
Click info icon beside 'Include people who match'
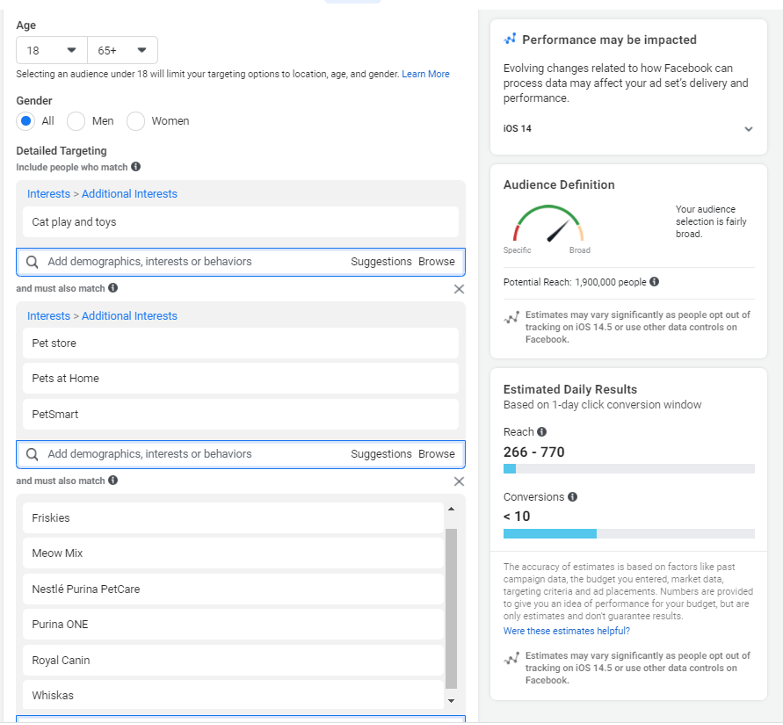(136, 167)
